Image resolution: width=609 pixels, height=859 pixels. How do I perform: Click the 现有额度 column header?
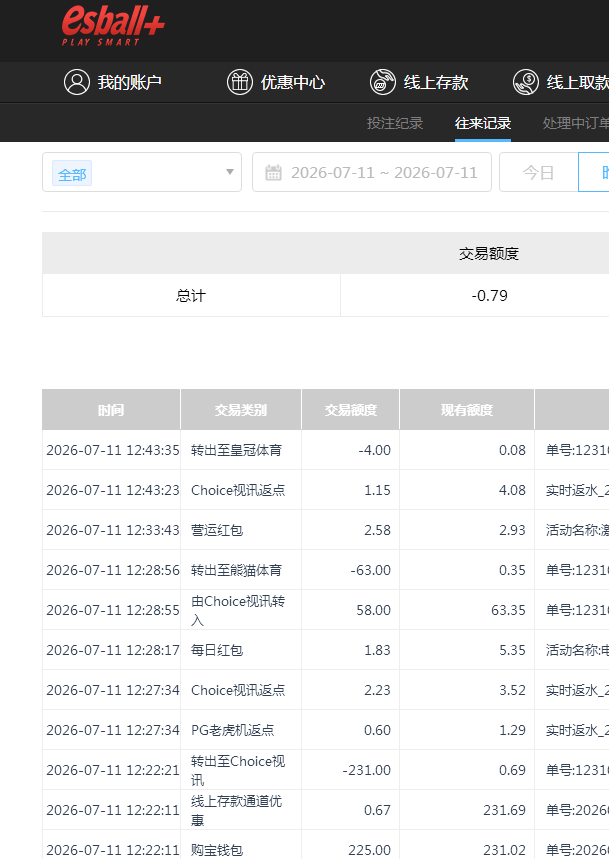pyautogui.click(x=467, y=410)
